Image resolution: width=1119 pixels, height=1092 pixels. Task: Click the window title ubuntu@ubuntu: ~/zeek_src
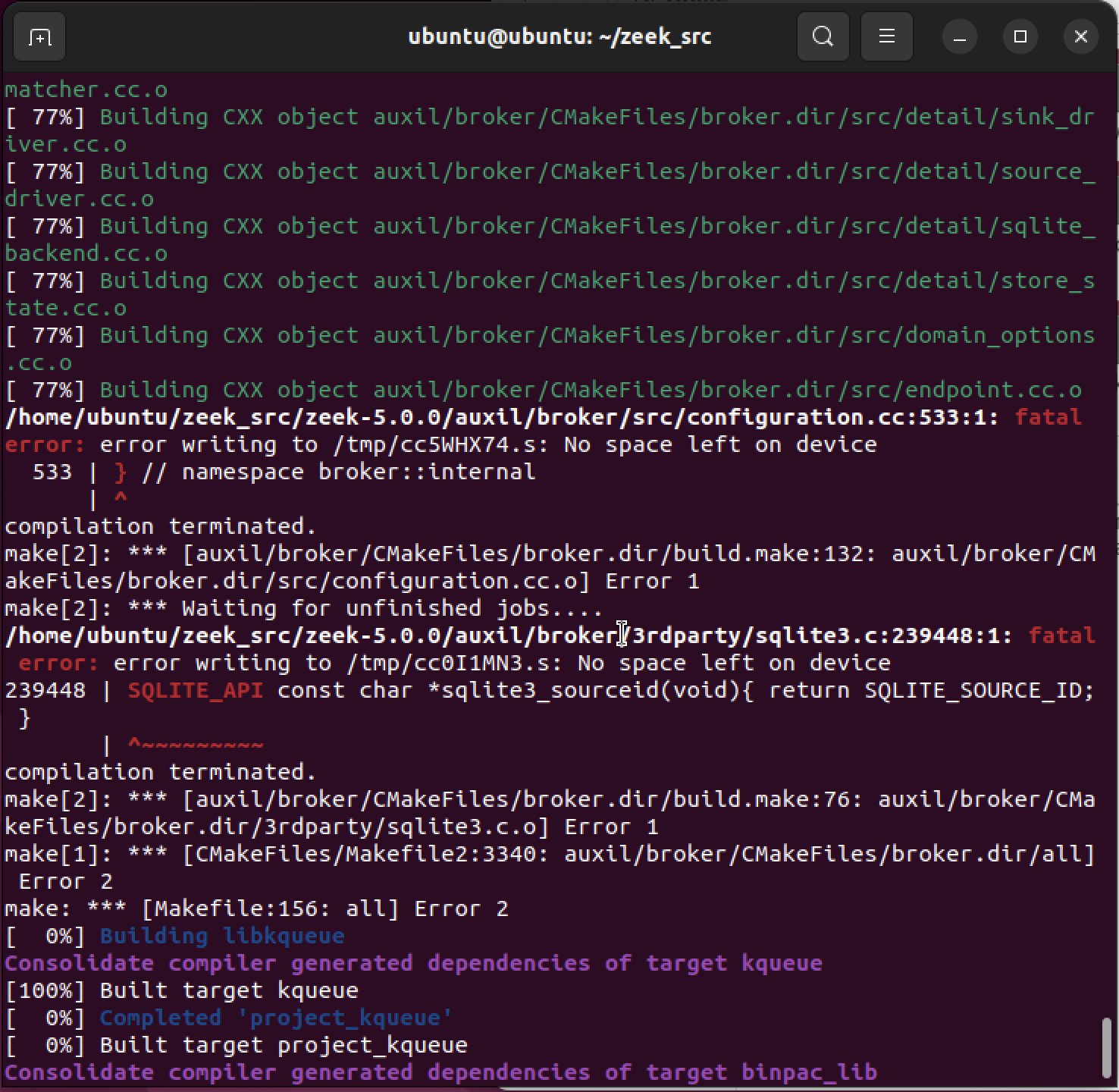(x=559, y=36)
